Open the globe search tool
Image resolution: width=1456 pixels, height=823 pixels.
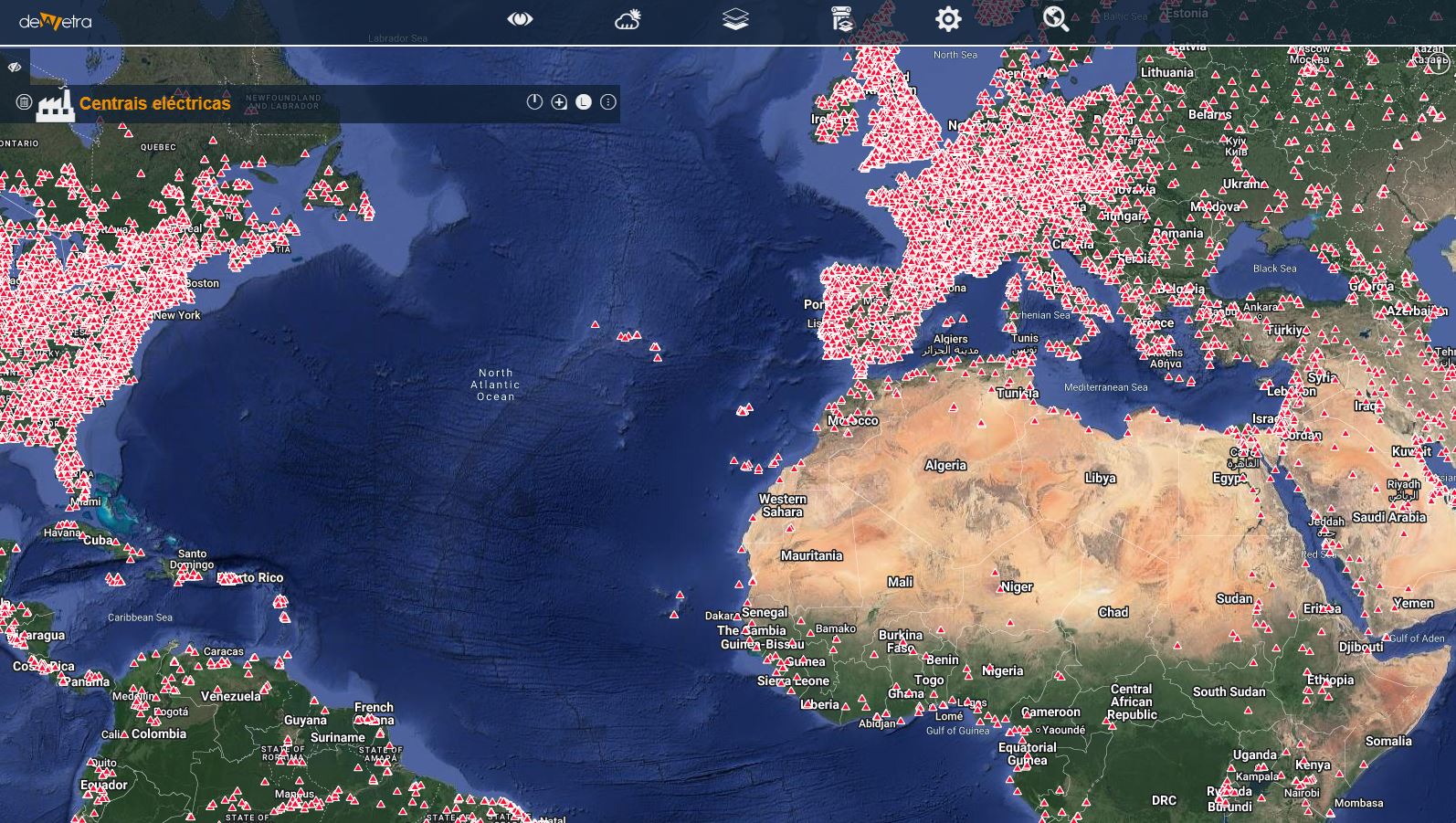point(1056,19)
